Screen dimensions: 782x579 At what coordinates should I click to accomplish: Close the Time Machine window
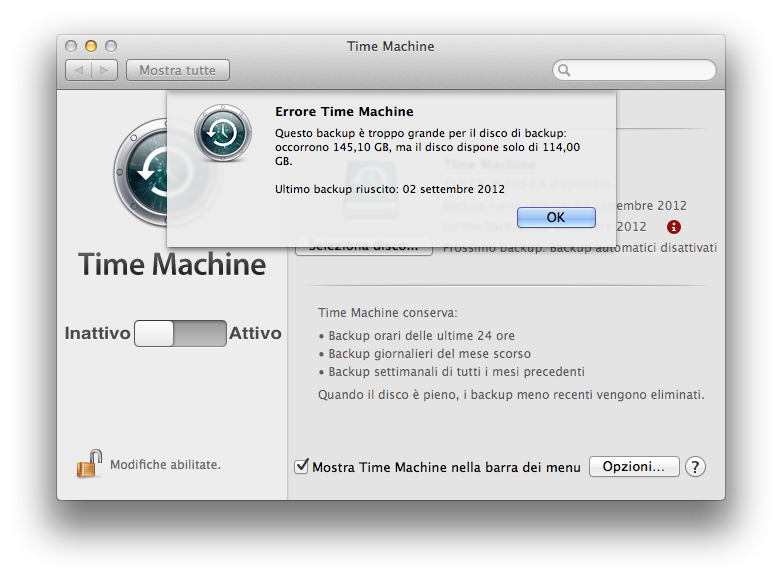tap(71, 46)
